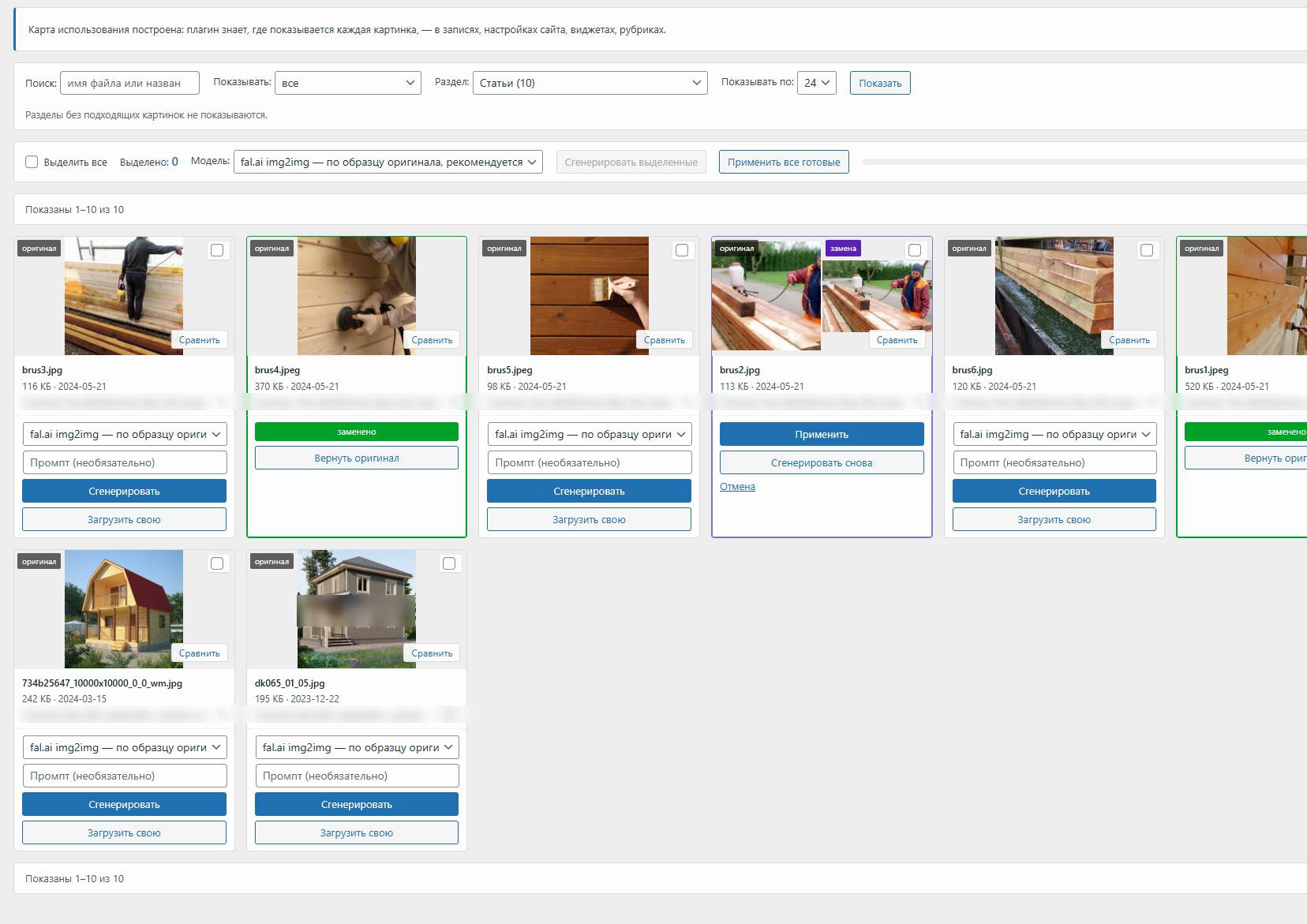Click the 'Выделено: 0' counter text

pyautogui.click(x=149, y=162)
